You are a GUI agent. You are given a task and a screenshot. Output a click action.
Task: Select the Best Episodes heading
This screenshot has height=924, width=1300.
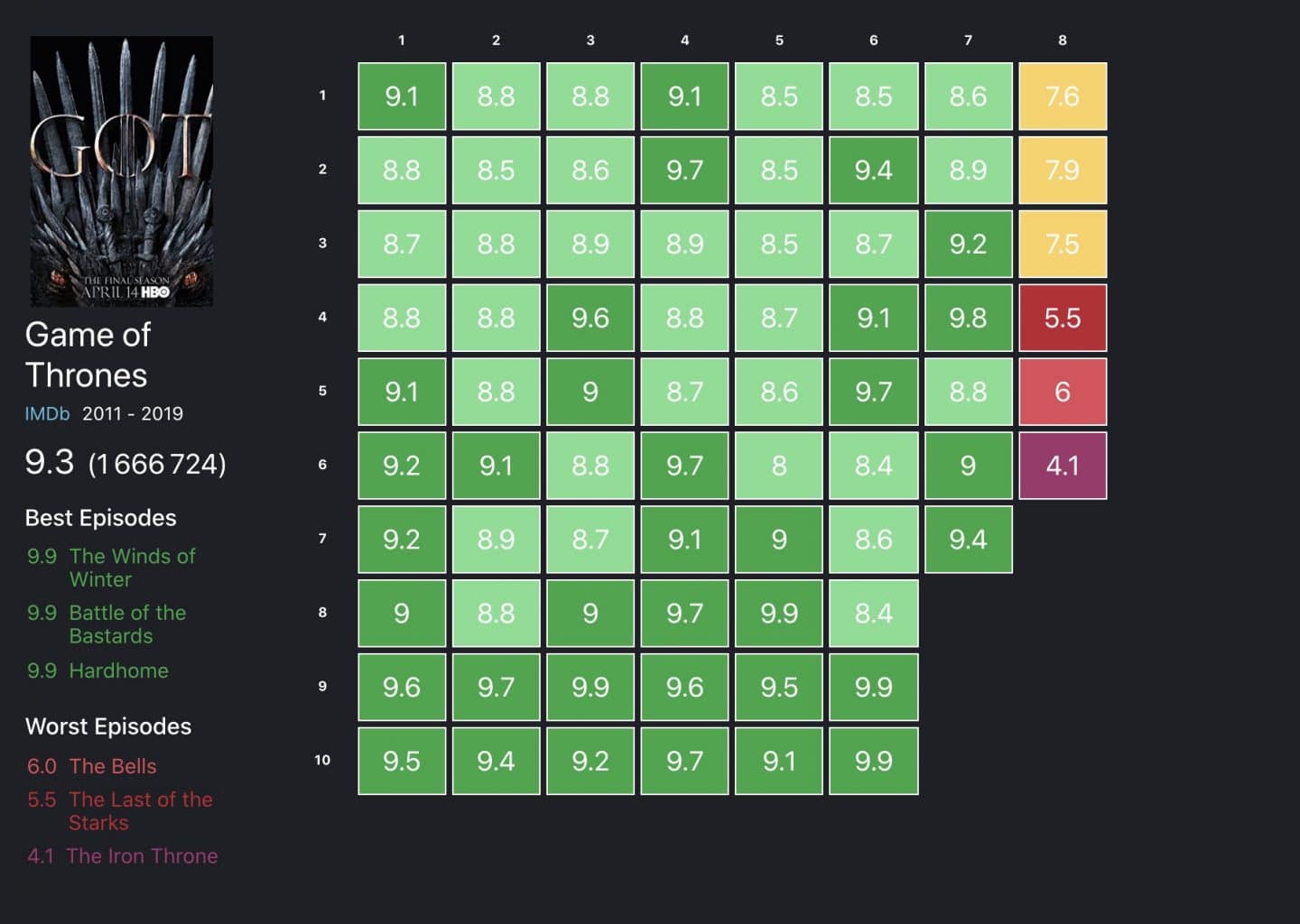point(100,518)
